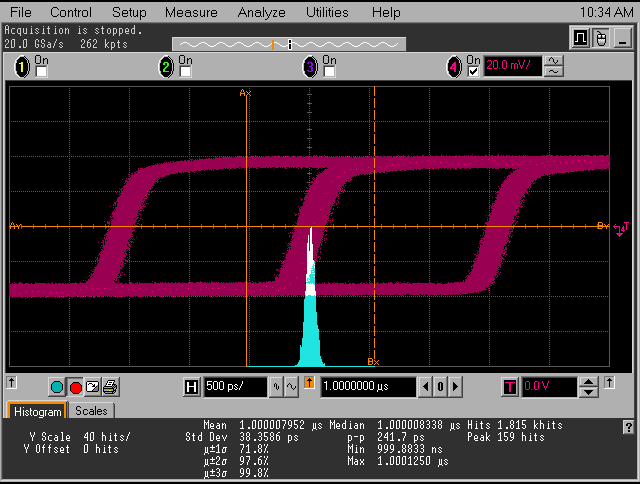The image size is (640, 484).
Task: Enable channel 1 On checkbox
Action: tap(41, 72)
